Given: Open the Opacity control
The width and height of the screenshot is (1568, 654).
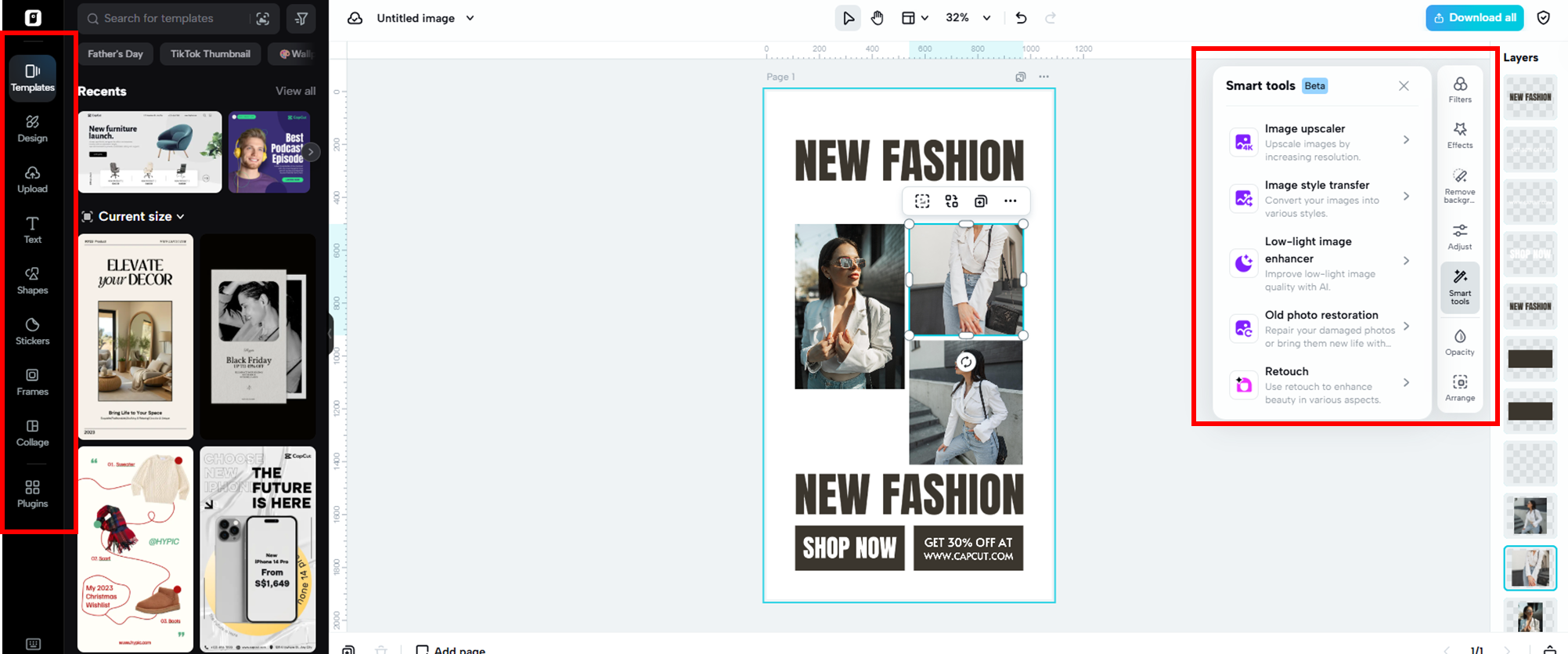Looking at the screenshot, I should coord(1459,342).
